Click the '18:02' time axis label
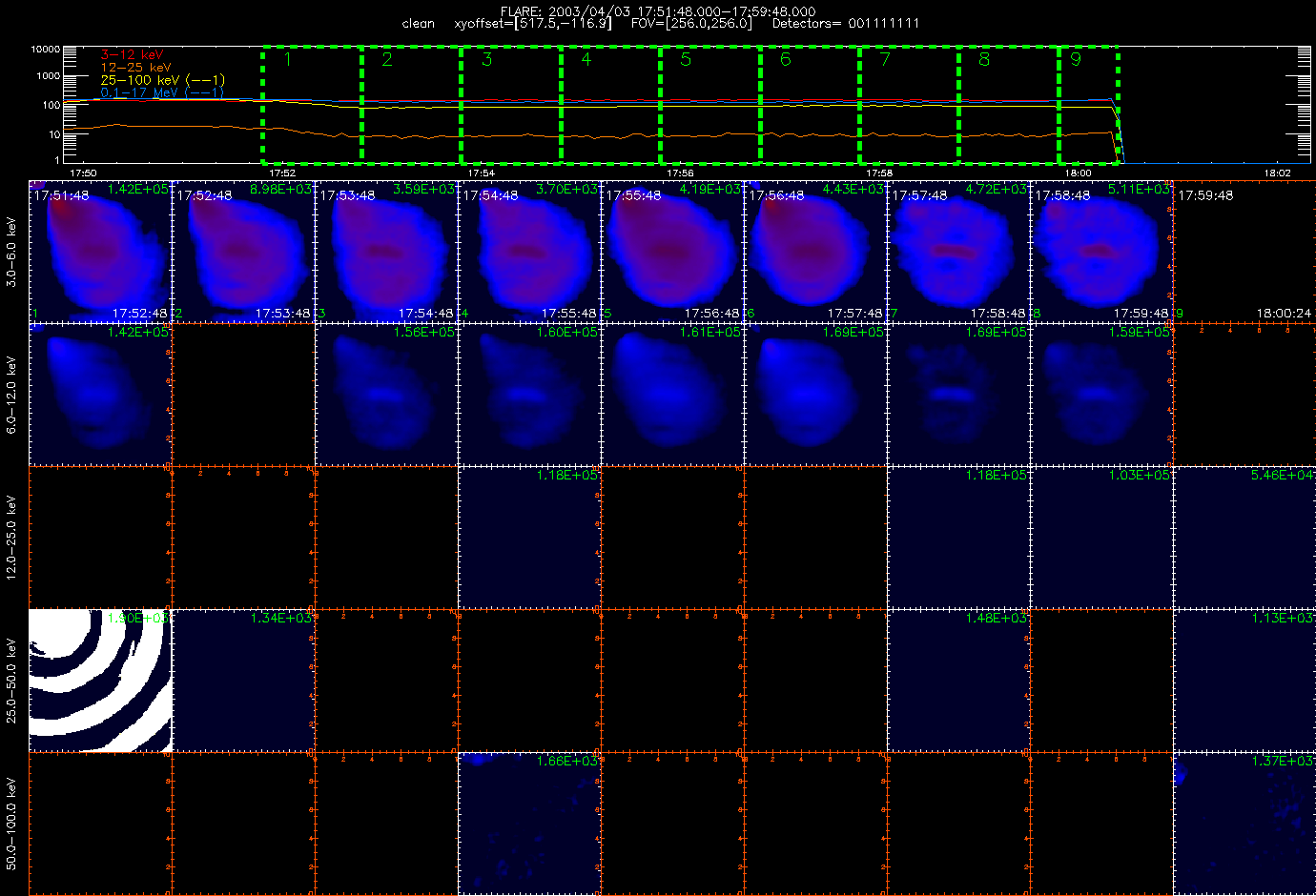The width and height of the screenshot is (1316, 896). click(x=1278, y=173)
